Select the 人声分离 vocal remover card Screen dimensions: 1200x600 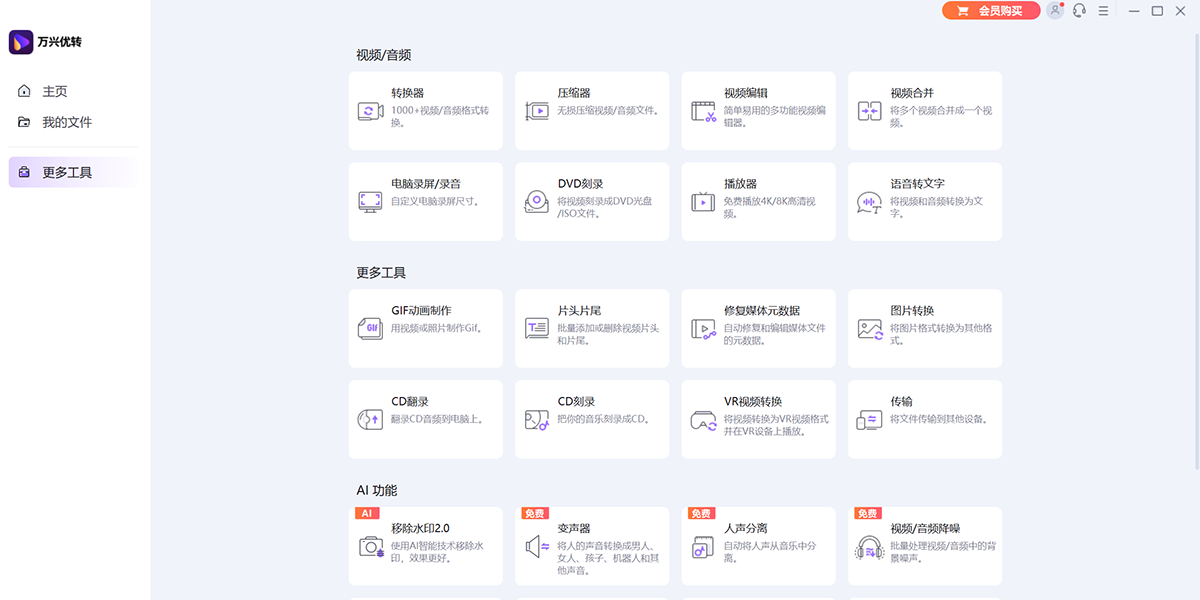point(758,546)
